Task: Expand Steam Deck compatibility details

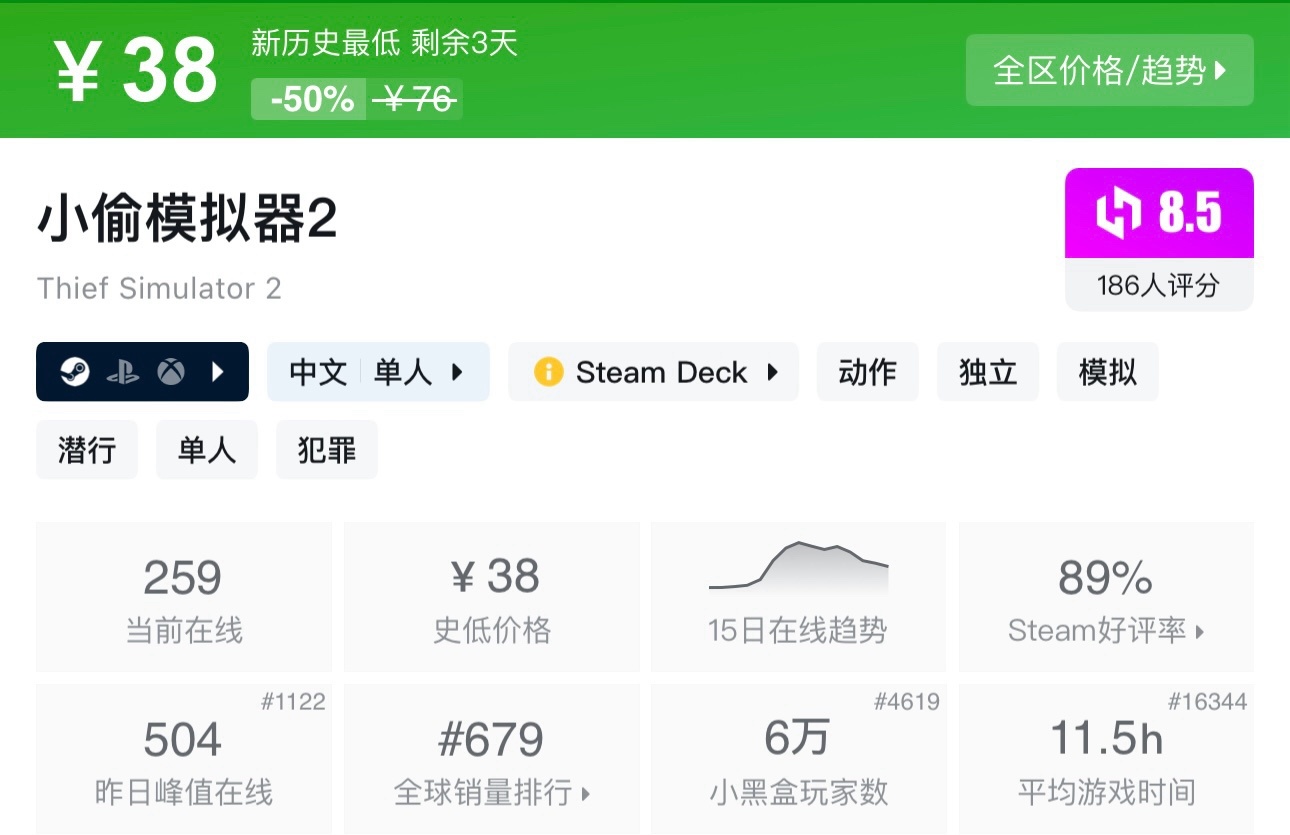Action: 770,372
